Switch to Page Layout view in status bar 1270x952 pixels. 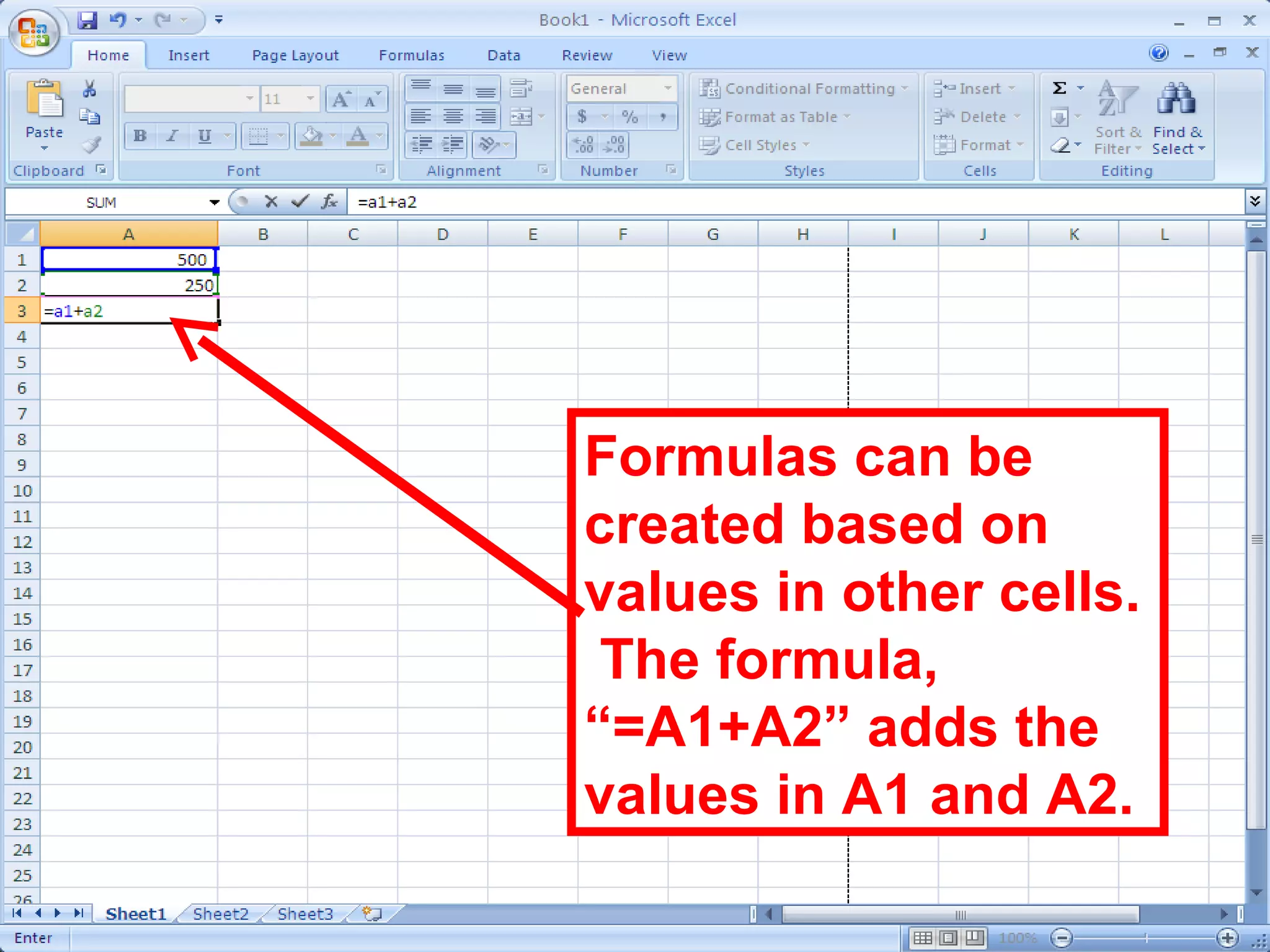pyautogui.click(x=948, y=938)
